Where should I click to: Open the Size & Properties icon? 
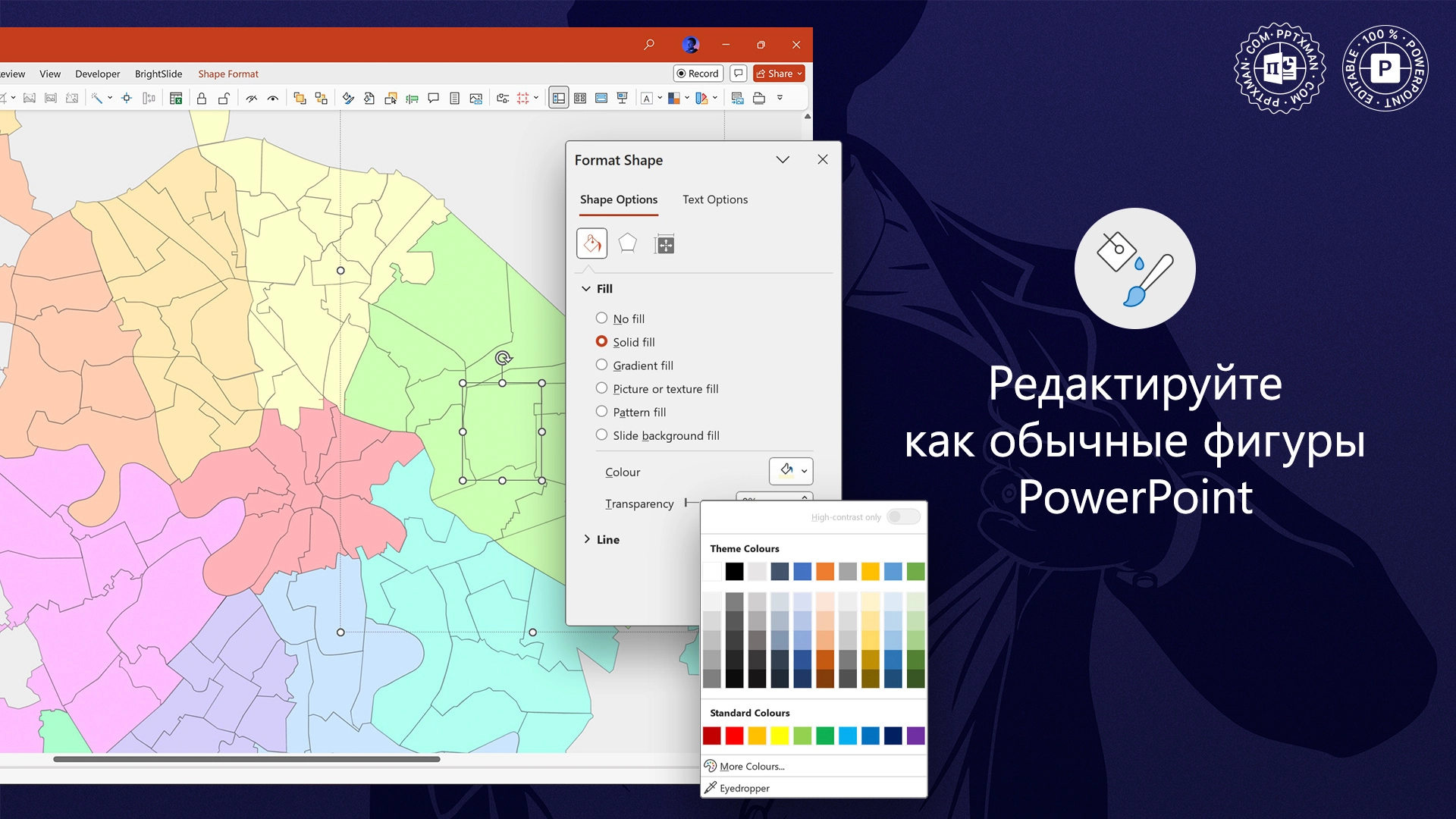click(x=664, y=243)
